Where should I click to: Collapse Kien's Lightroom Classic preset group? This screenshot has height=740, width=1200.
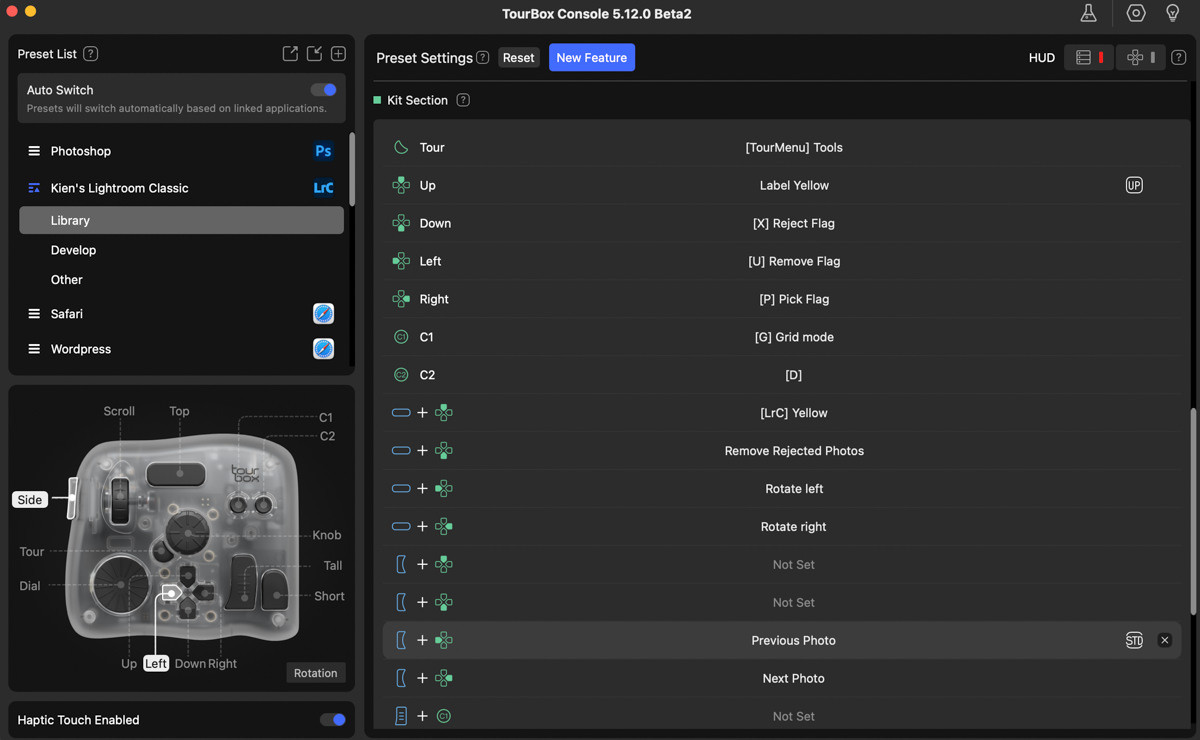pyautogui.click(x=34, y=188)
